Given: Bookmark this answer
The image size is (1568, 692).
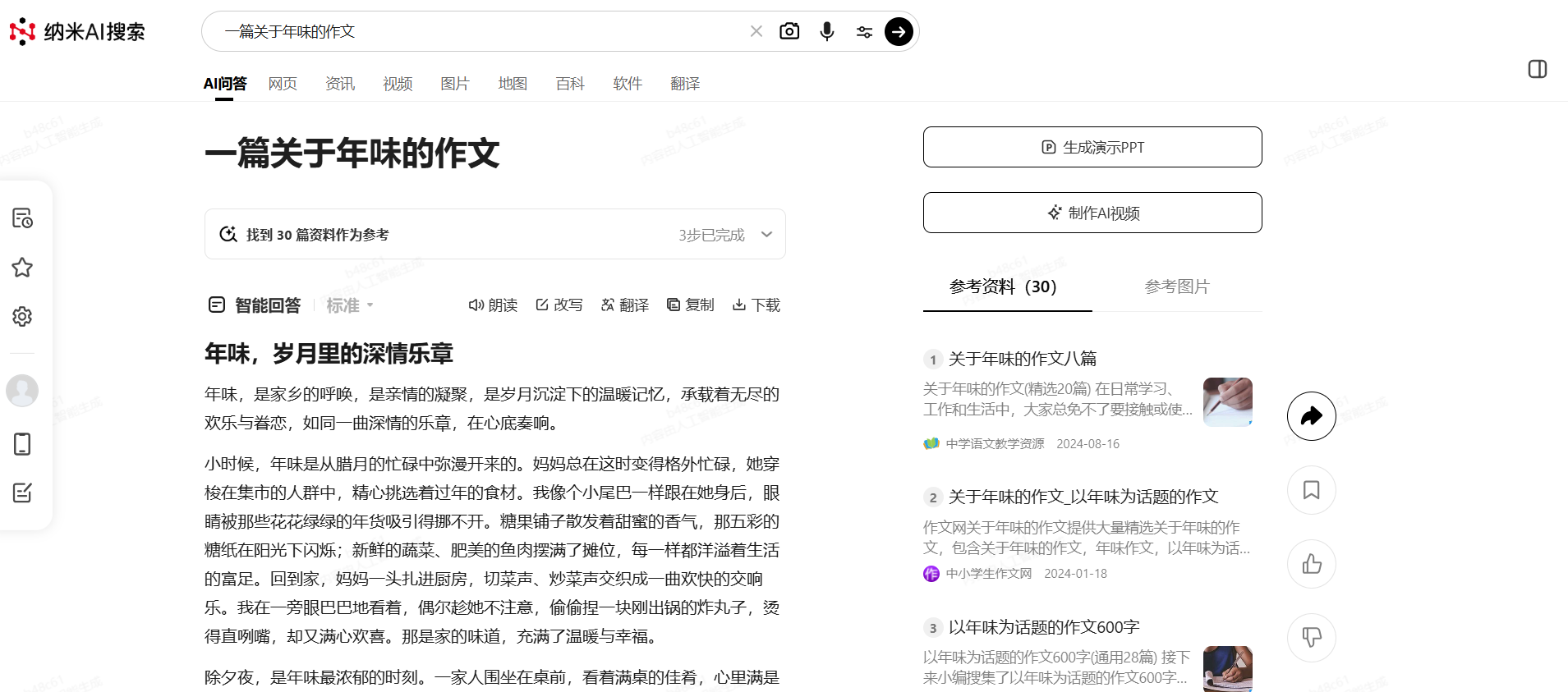Looking at the screenshot, I should click(x=1312, y=490).
